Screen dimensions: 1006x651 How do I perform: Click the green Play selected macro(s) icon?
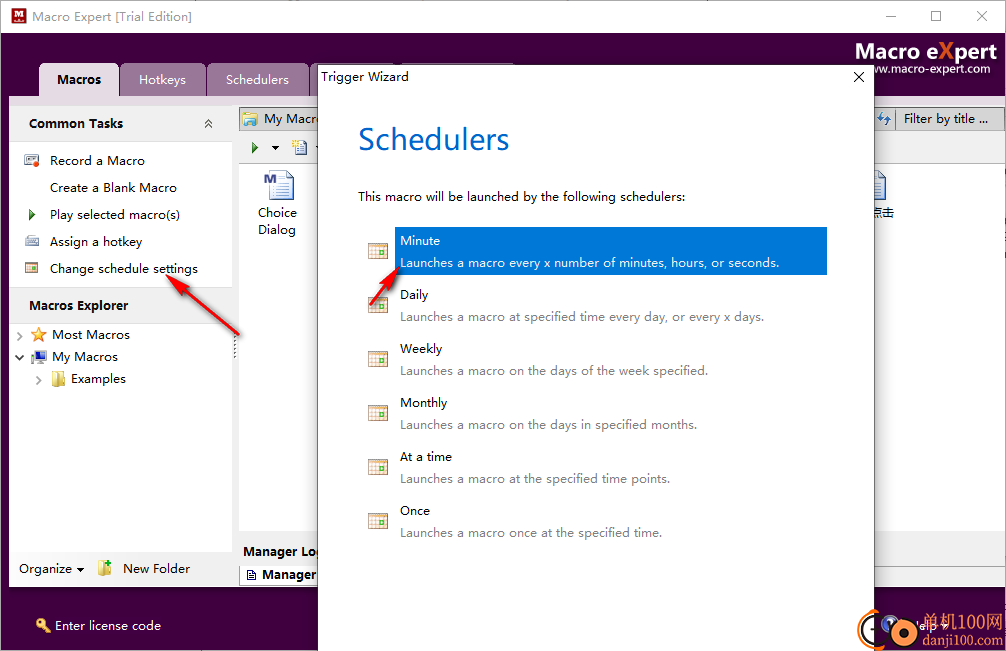pyautogui.click(x=32, y=215)
